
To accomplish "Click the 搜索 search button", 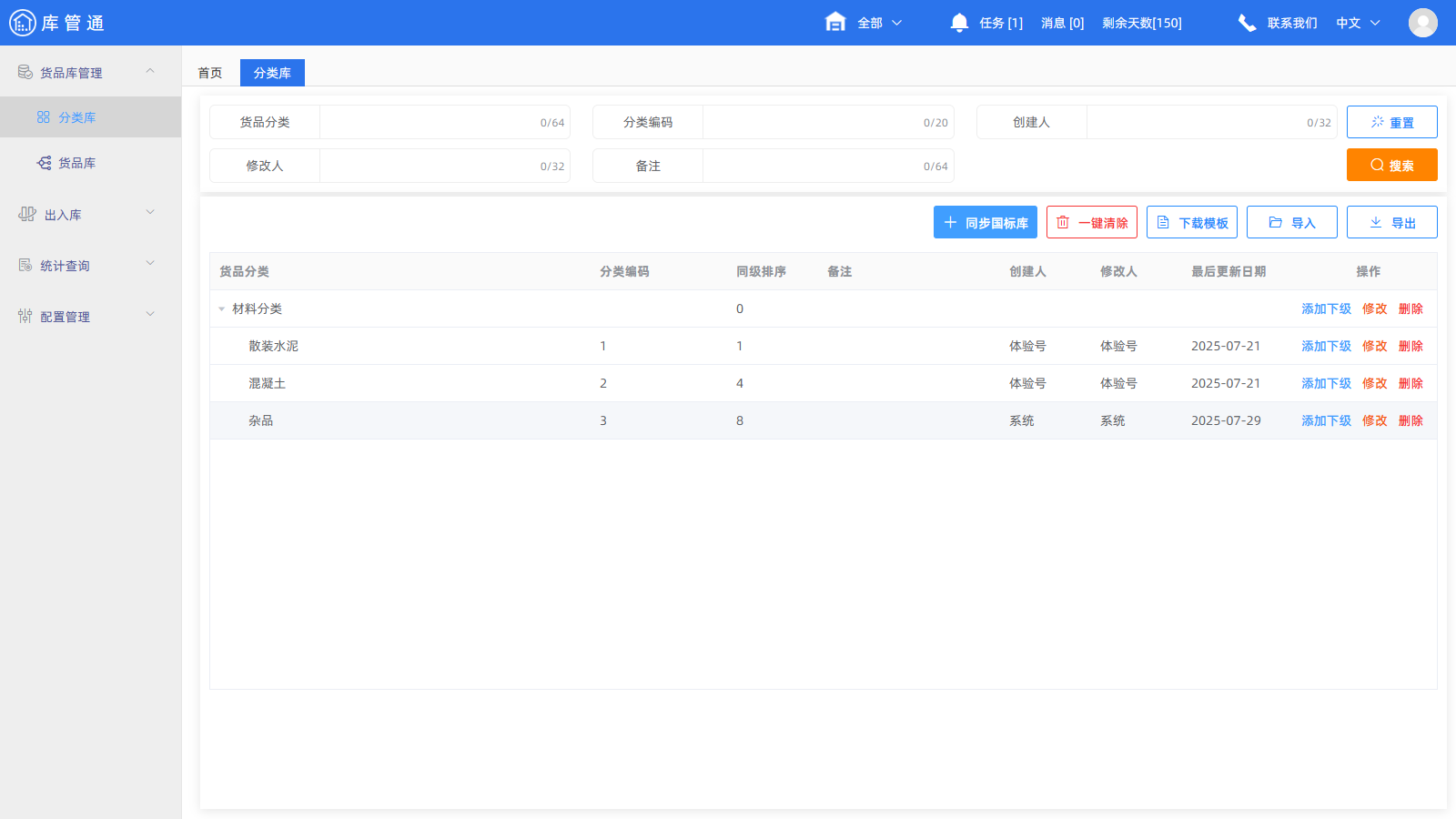I will point(1391,165).
